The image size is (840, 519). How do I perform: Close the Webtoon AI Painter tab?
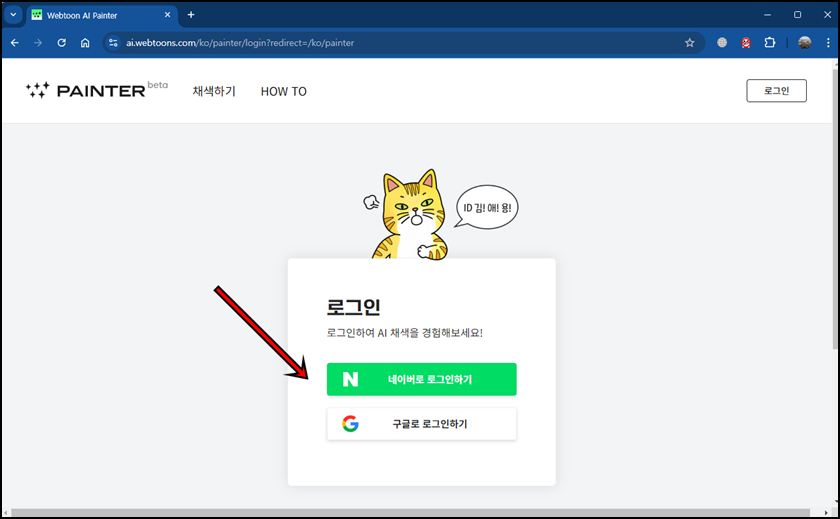[167, 15]
